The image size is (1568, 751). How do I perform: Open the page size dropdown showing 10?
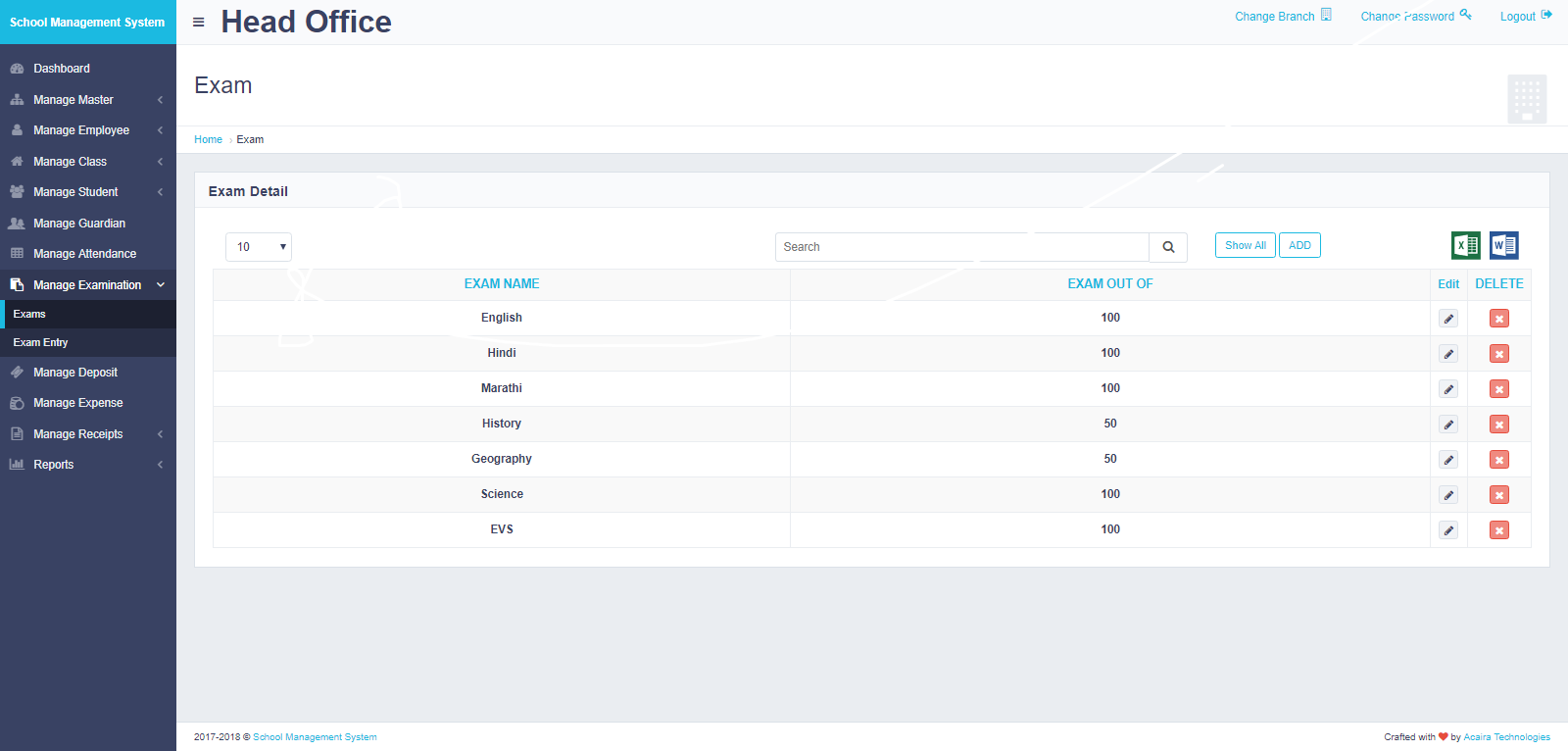tap(259, 247)
